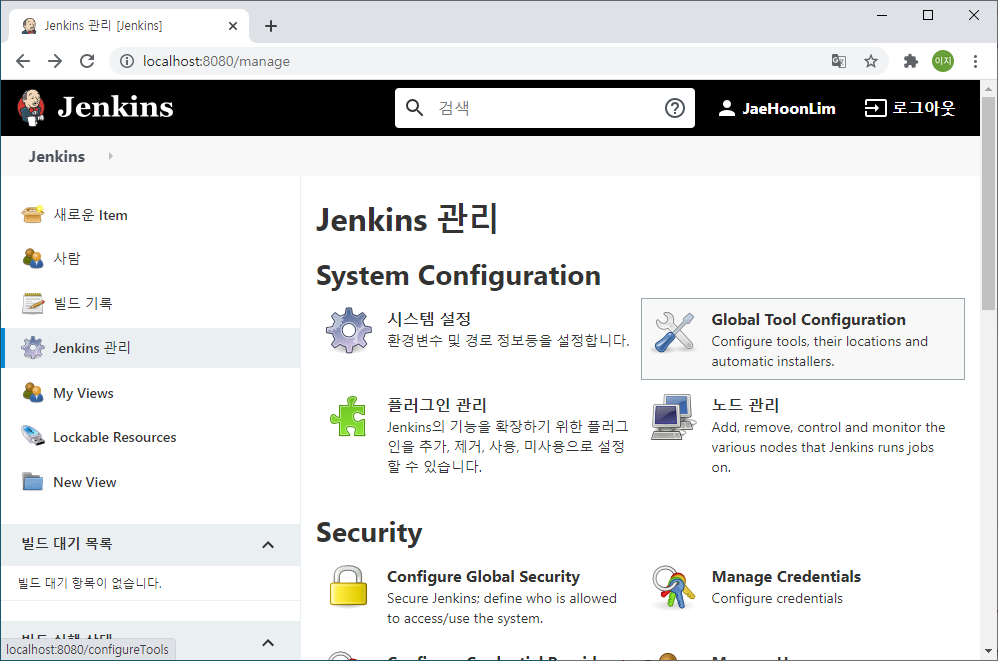Click the Jenkins title text in header

(115, 107)
